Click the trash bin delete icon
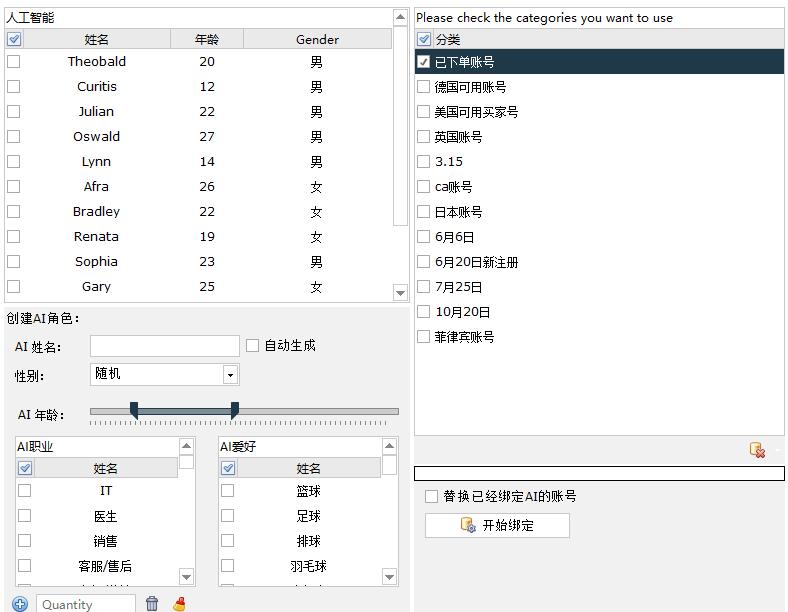The width and height of the screenshot is (788, 612). pos(152,603)
